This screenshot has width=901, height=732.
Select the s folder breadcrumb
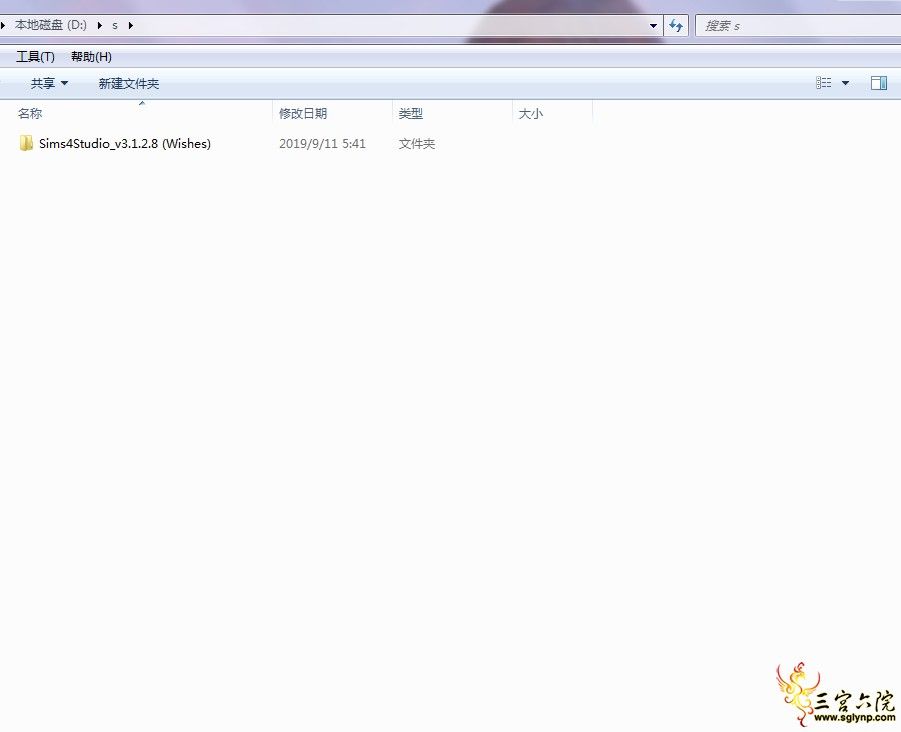click(x=115, y=25)
